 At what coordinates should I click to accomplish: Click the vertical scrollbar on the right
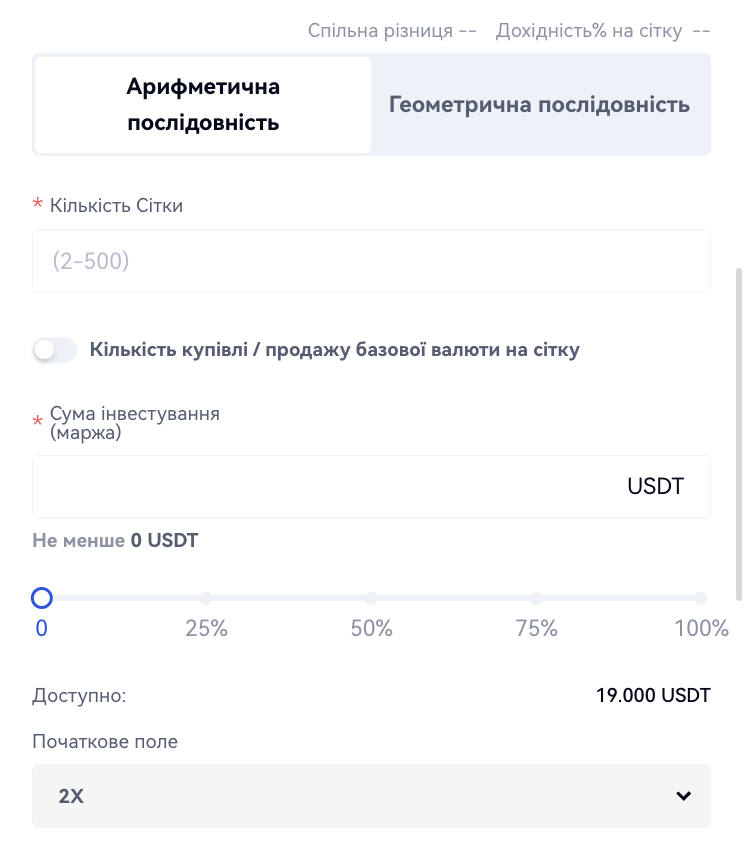point(739,430)
